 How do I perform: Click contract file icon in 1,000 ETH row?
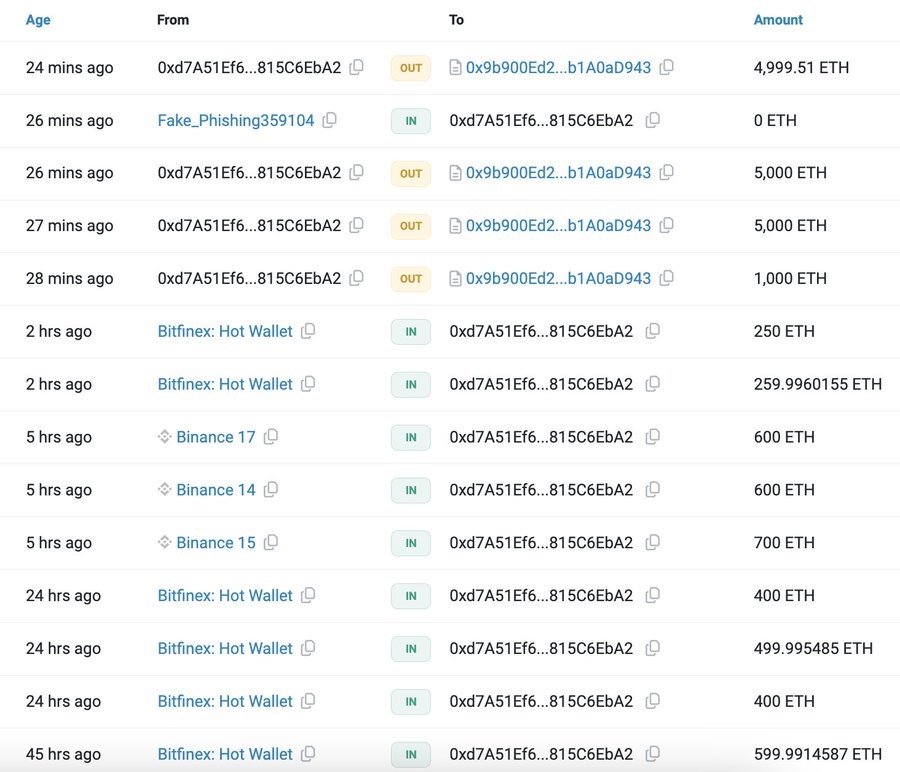tap(456, 279)
